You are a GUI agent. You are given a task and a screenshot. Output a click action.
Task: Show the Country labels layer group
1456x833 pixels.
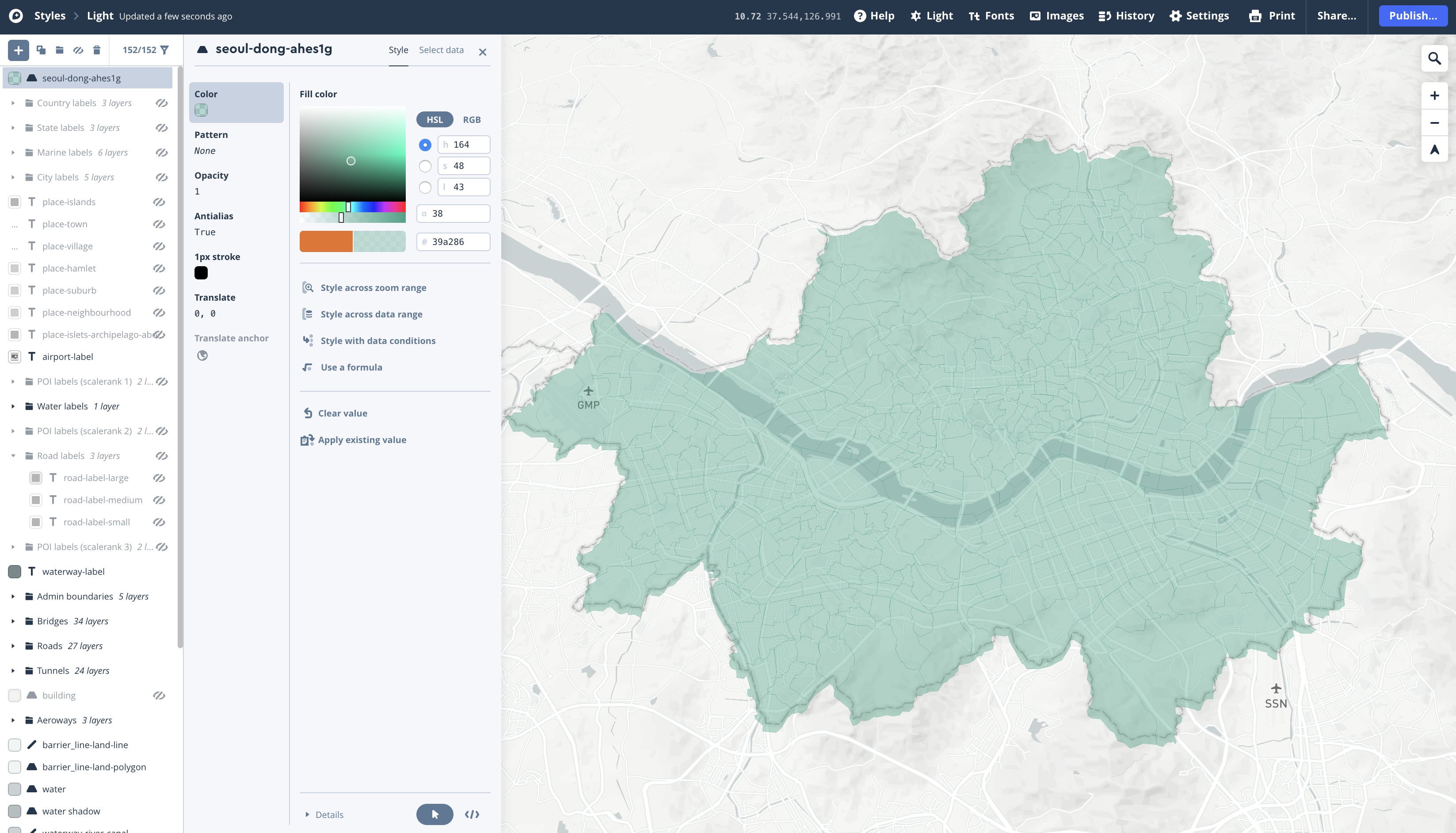point(162,103)
